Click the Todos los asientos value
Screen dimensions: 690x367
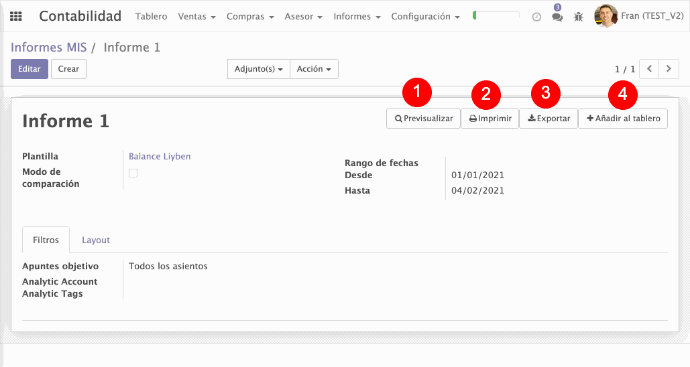(168, 266)
